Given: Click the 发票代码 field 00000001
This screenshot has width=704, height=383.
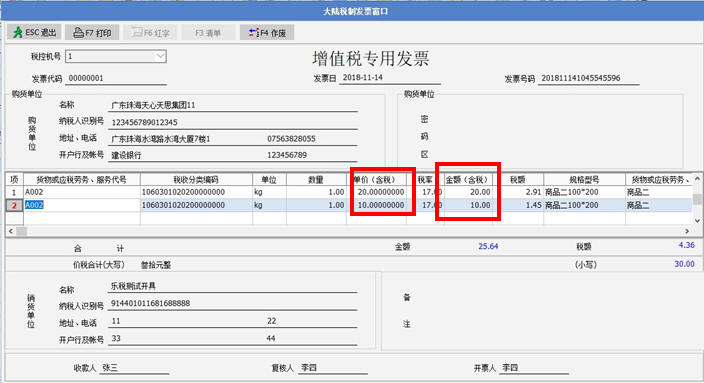Looking at the screenshot, I should [x=116, y=79].
